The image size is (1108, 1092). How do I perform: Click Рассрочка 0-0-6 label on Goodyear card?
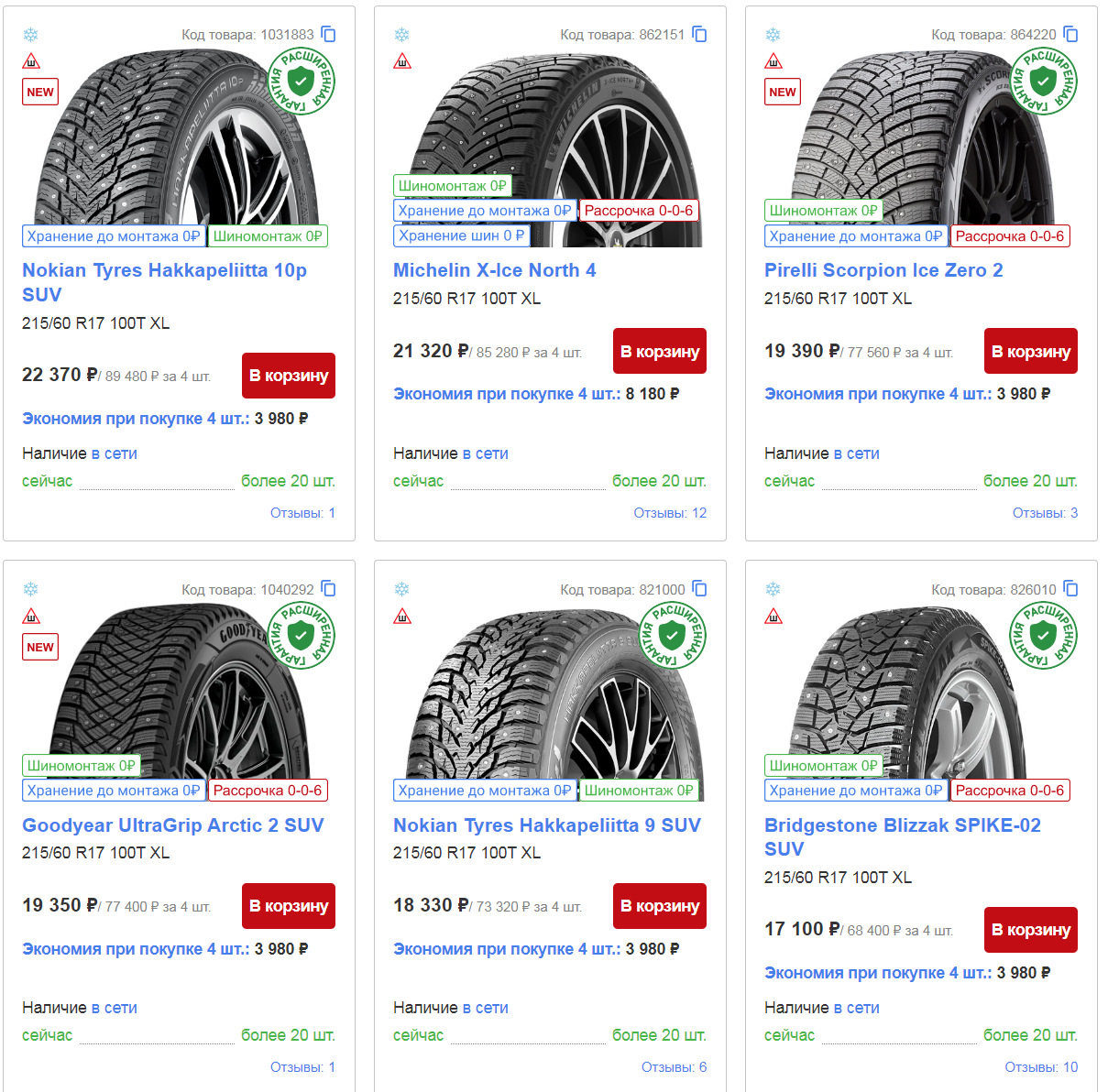(268, 789)
